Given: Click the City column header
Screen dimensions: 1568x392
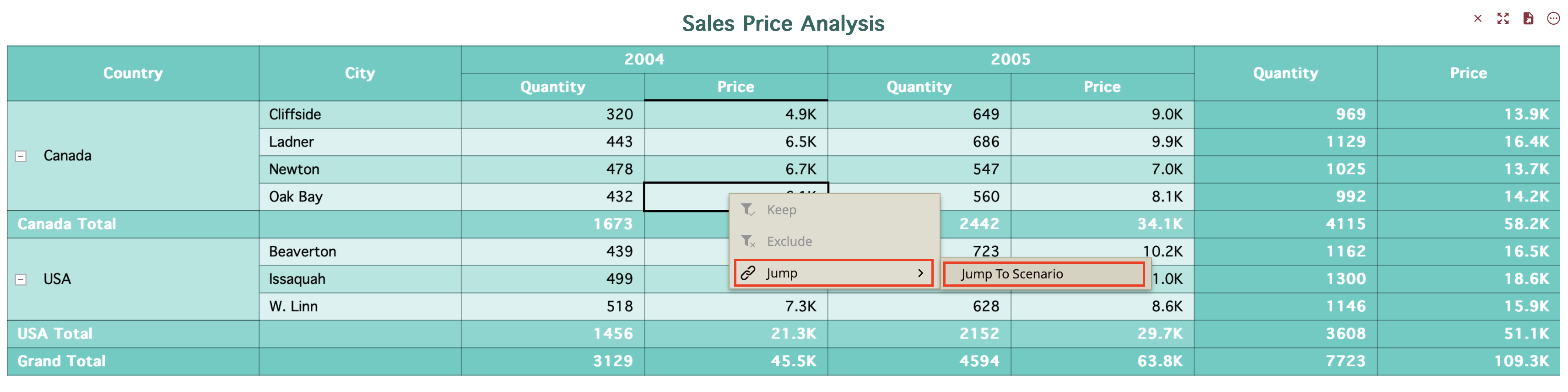Looking at the screenshot, I should click(360, 73).
